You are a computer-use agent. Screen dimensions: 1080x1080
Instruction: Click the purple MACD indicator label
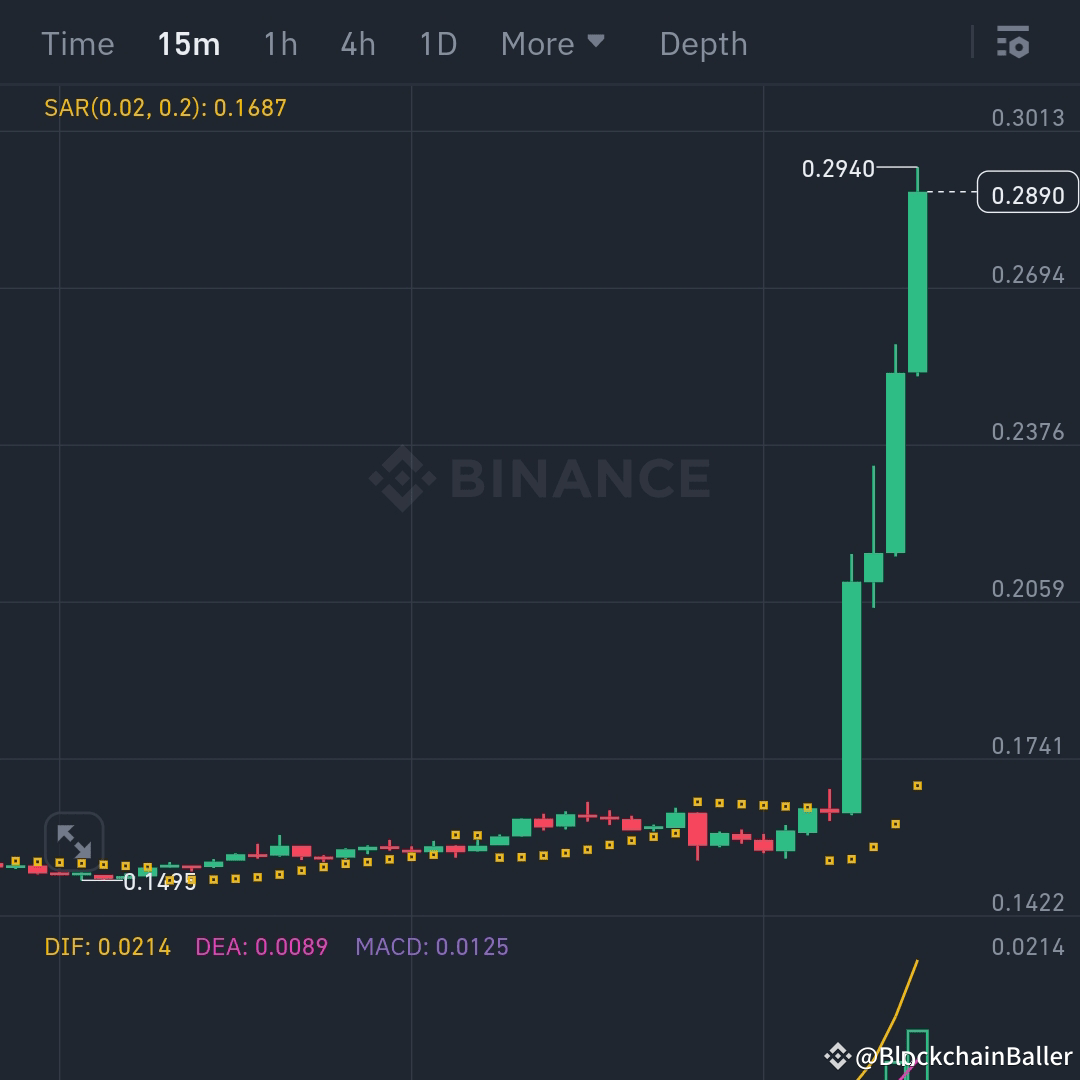coord(430,946)
